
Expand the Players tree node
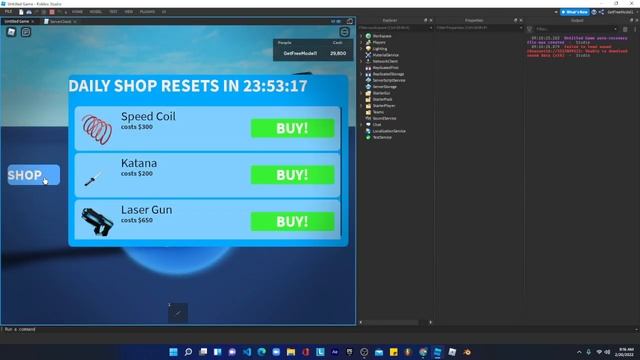(x=361, y=42)
